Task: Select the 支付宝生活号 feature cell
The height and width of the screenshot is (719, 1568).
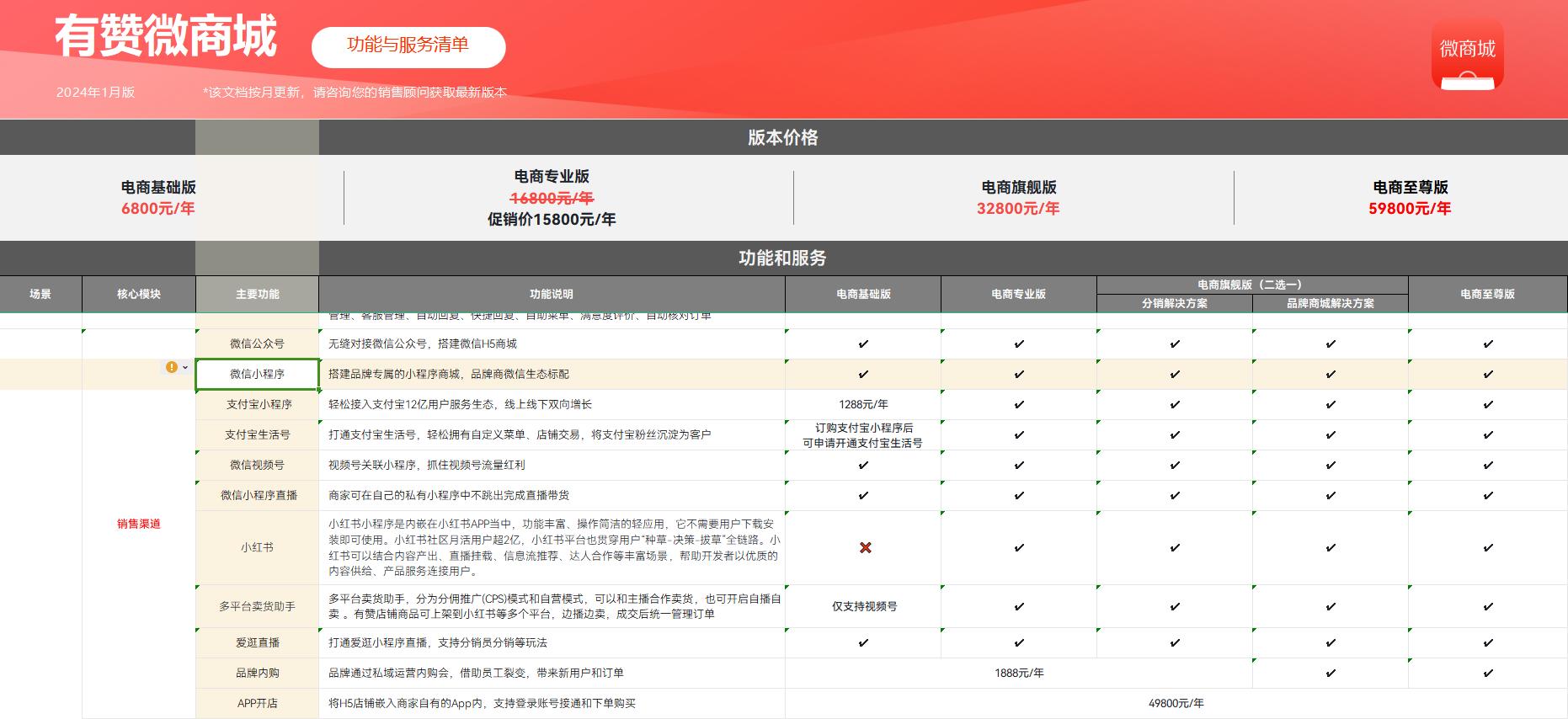Action: (258, 434)
